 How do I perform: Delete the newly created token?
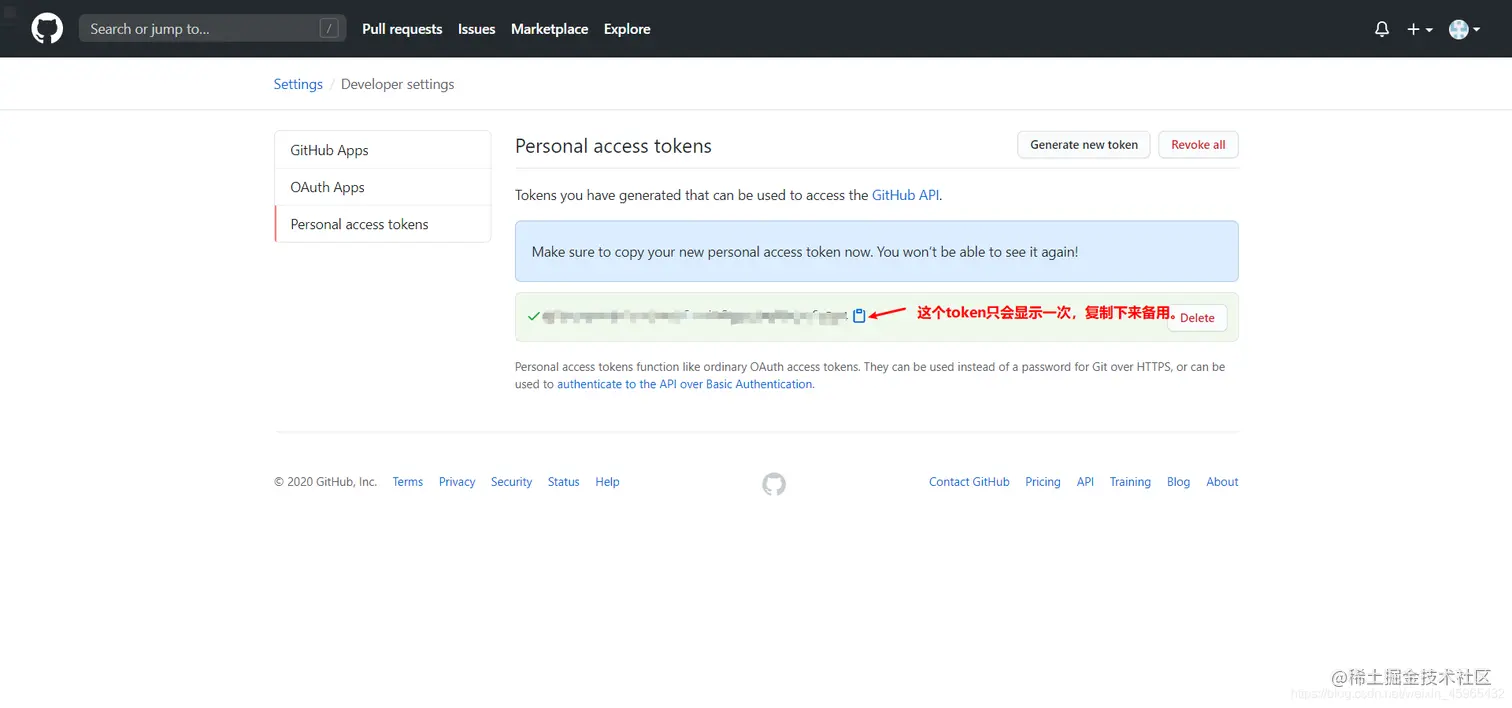coord(1197,318)
